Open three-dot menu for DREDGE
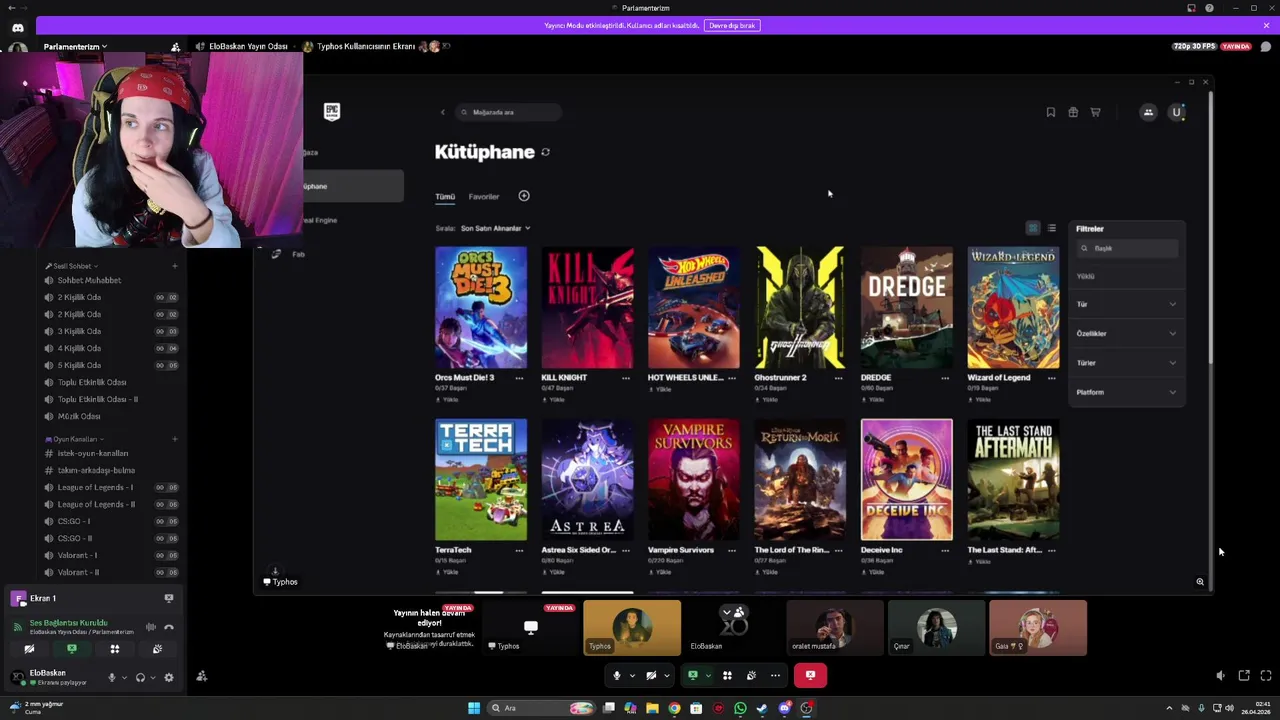Viewport: 1280px width, 720px height. click(x=945, y=378)
